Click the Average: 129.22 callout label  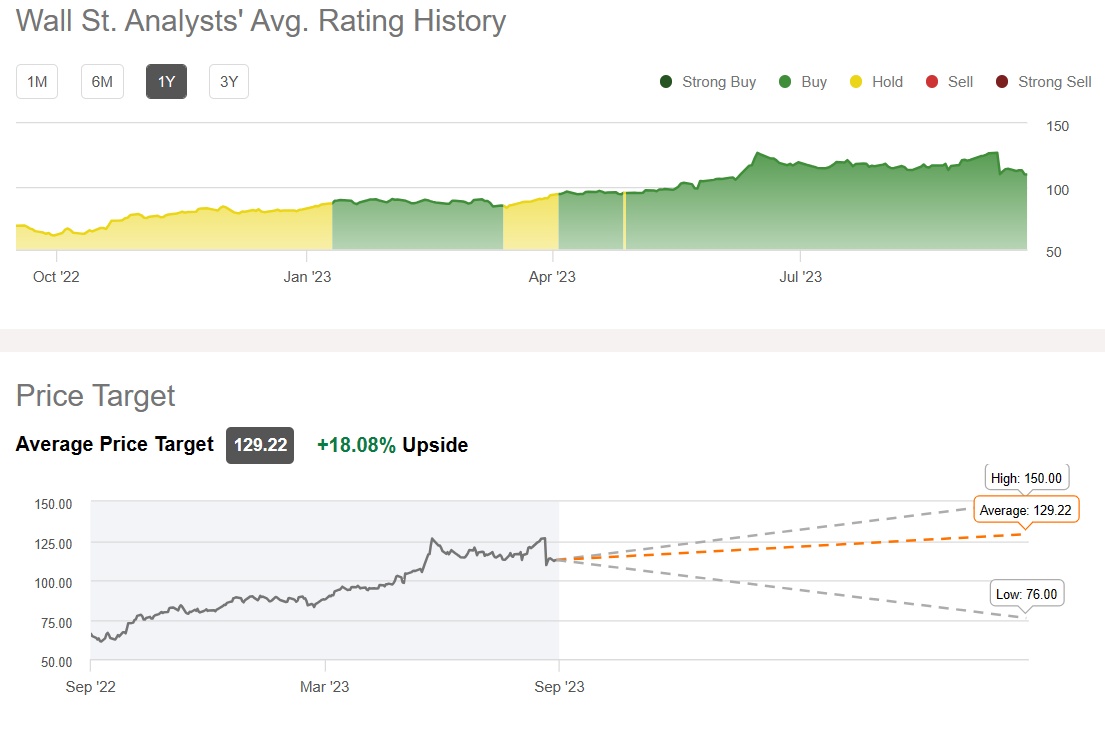pos(1027,510)
